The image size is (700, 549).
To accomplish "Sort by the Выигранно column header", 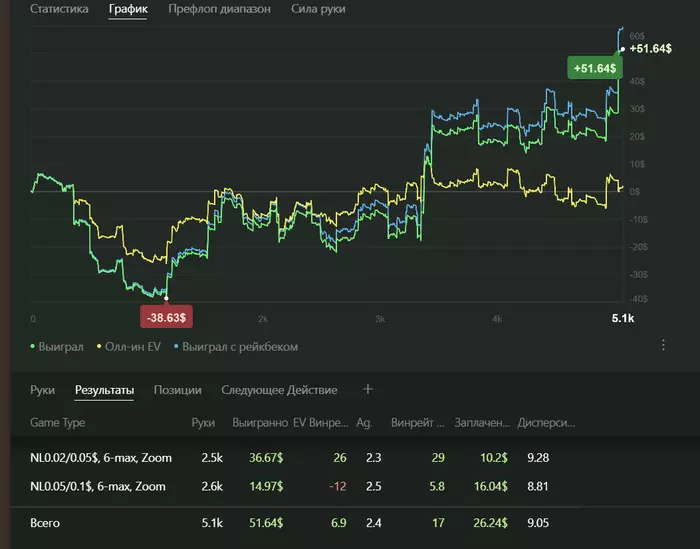I will coord(260,423).
